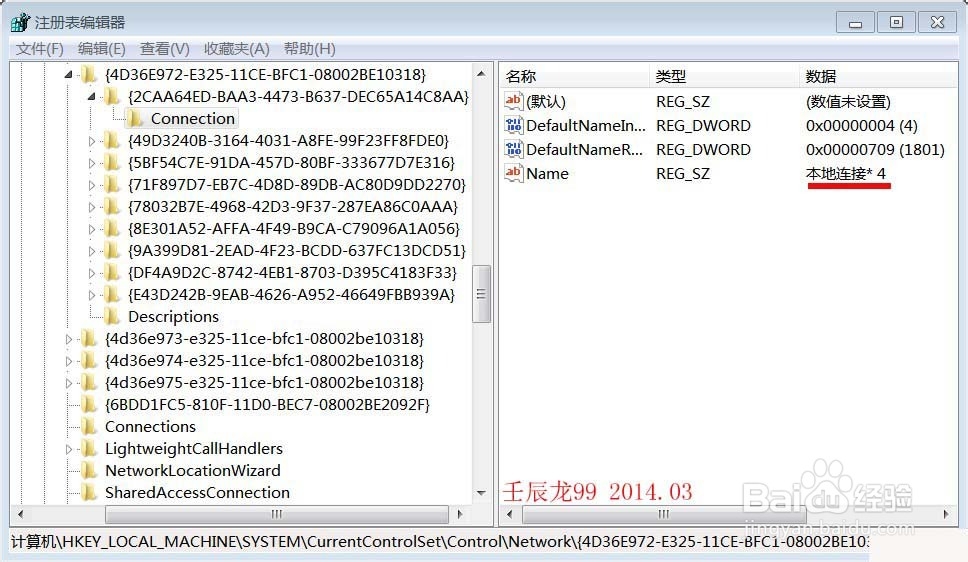Click the DefaultNameR... DWORD value icon
The image size is (968, 562).
point(514,149)
